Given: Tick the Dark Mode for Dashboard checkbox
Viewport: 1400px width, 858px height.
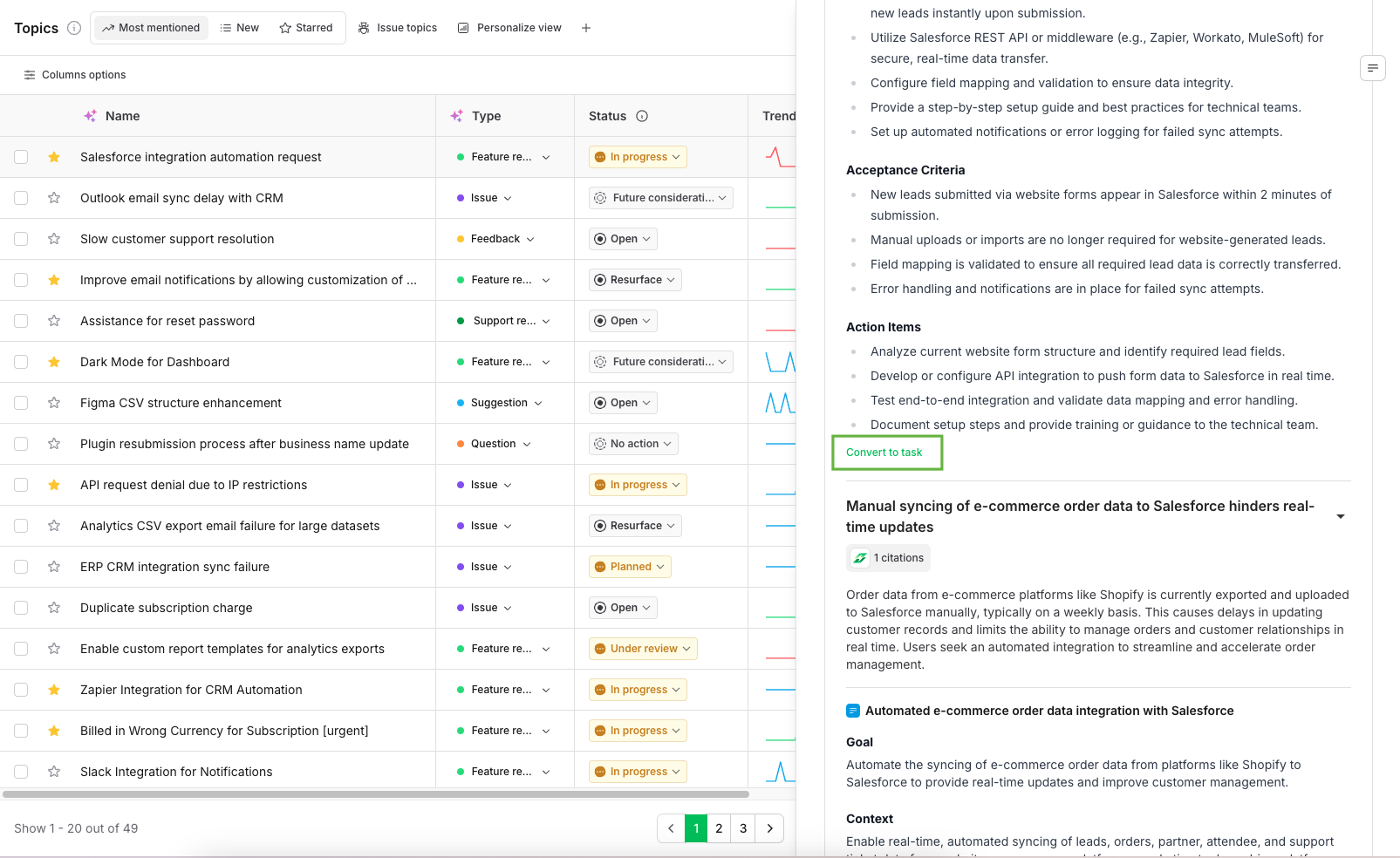Looking at the screenshot, I should [x=21, y=362].
